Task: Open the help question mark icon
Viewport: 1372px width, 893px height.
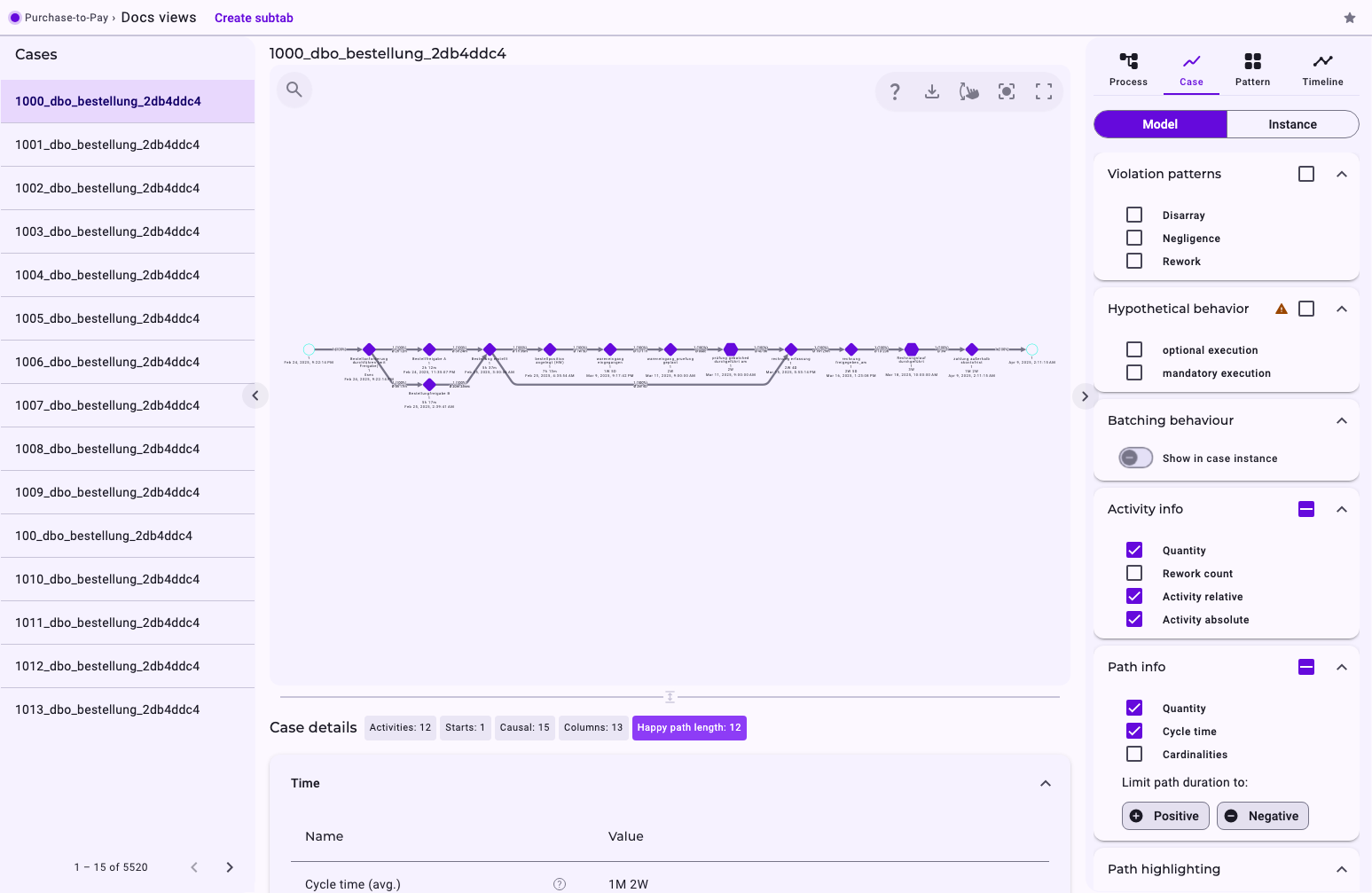Action: tap(895, 91)
